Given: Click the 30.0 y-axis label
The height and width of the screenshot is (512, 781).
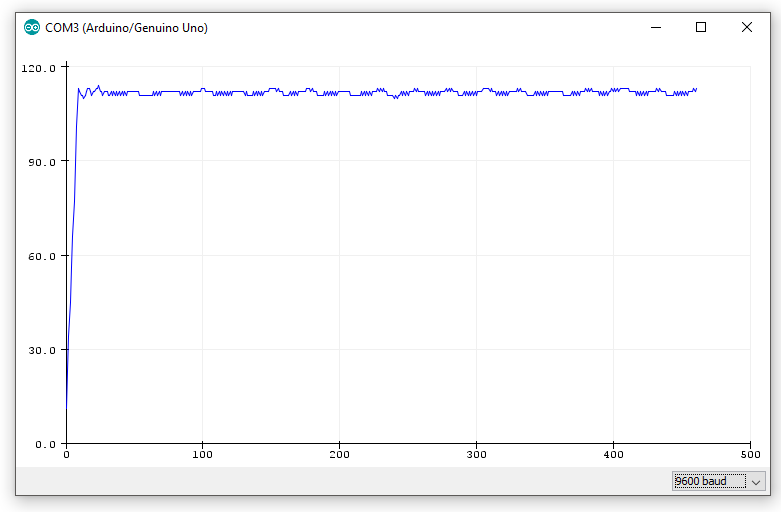Looking at the screenshot, I should tap(42, 351).
